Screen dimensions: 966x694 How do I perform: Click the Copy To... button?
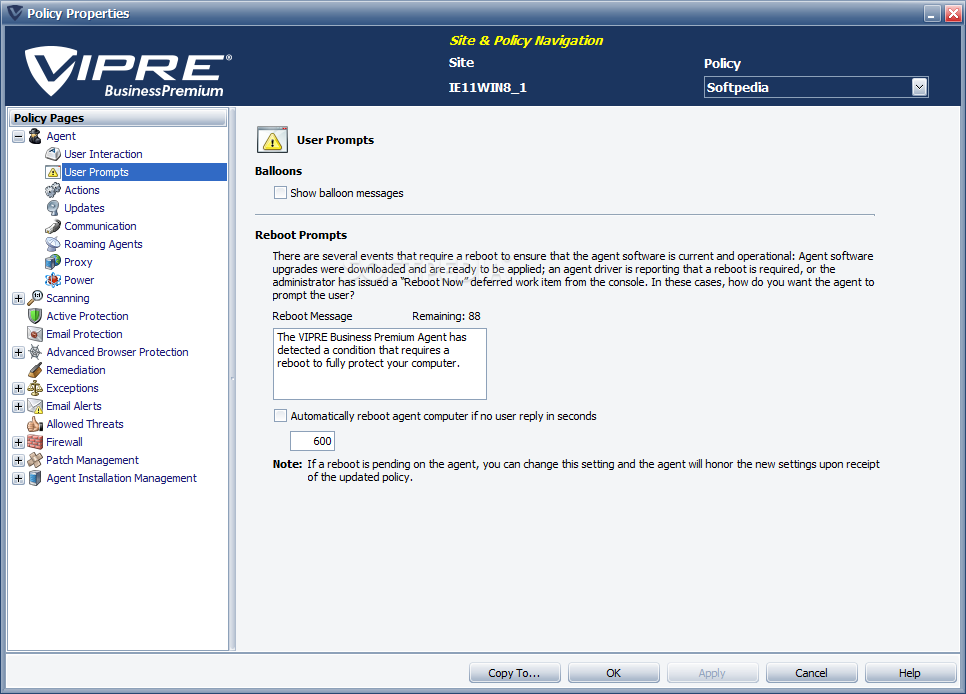click(514, 673)
